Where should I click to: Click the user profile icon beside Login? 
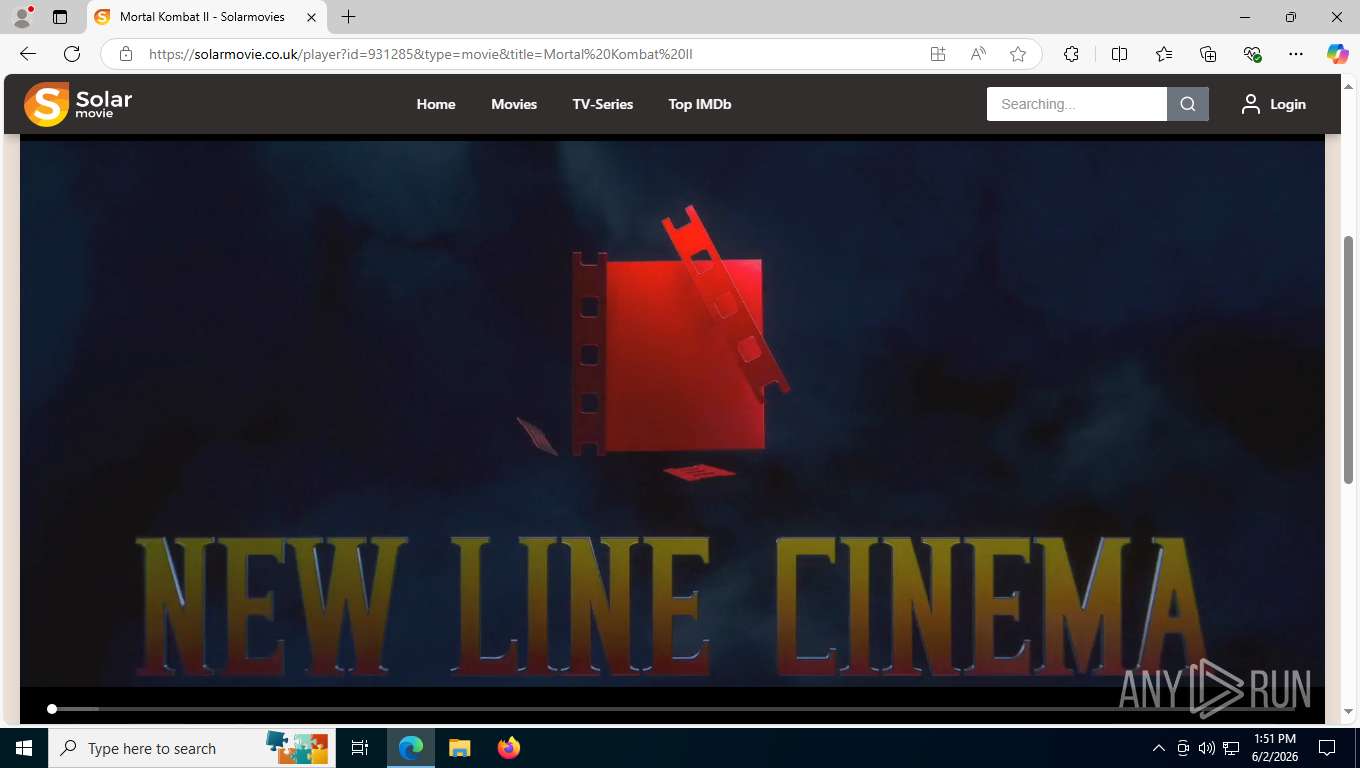pyautogui.click(x=1251, y=104)
